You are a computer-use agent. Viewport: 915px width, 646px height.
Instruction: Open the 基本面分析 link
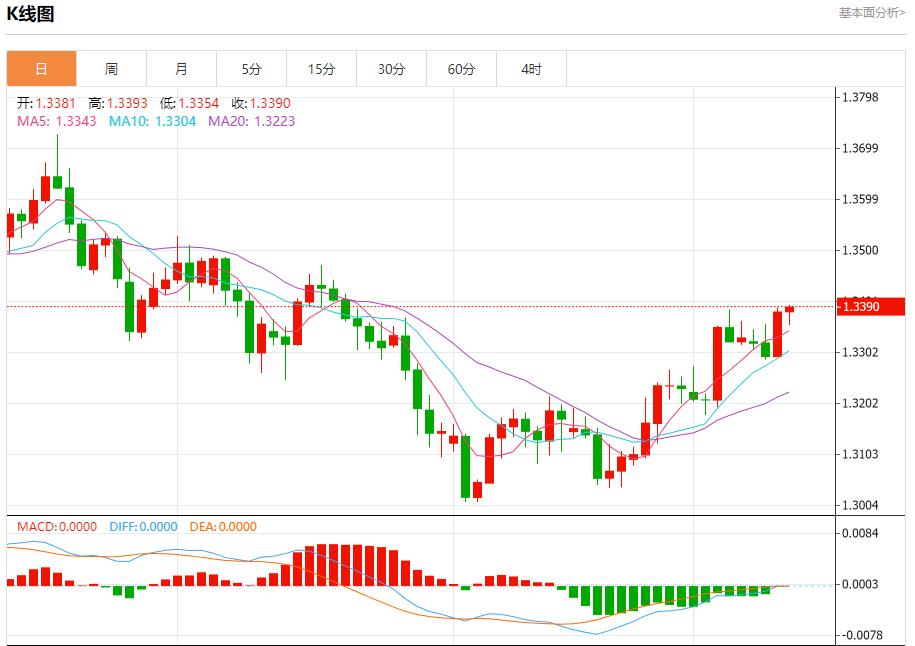(x=871, y=13)
